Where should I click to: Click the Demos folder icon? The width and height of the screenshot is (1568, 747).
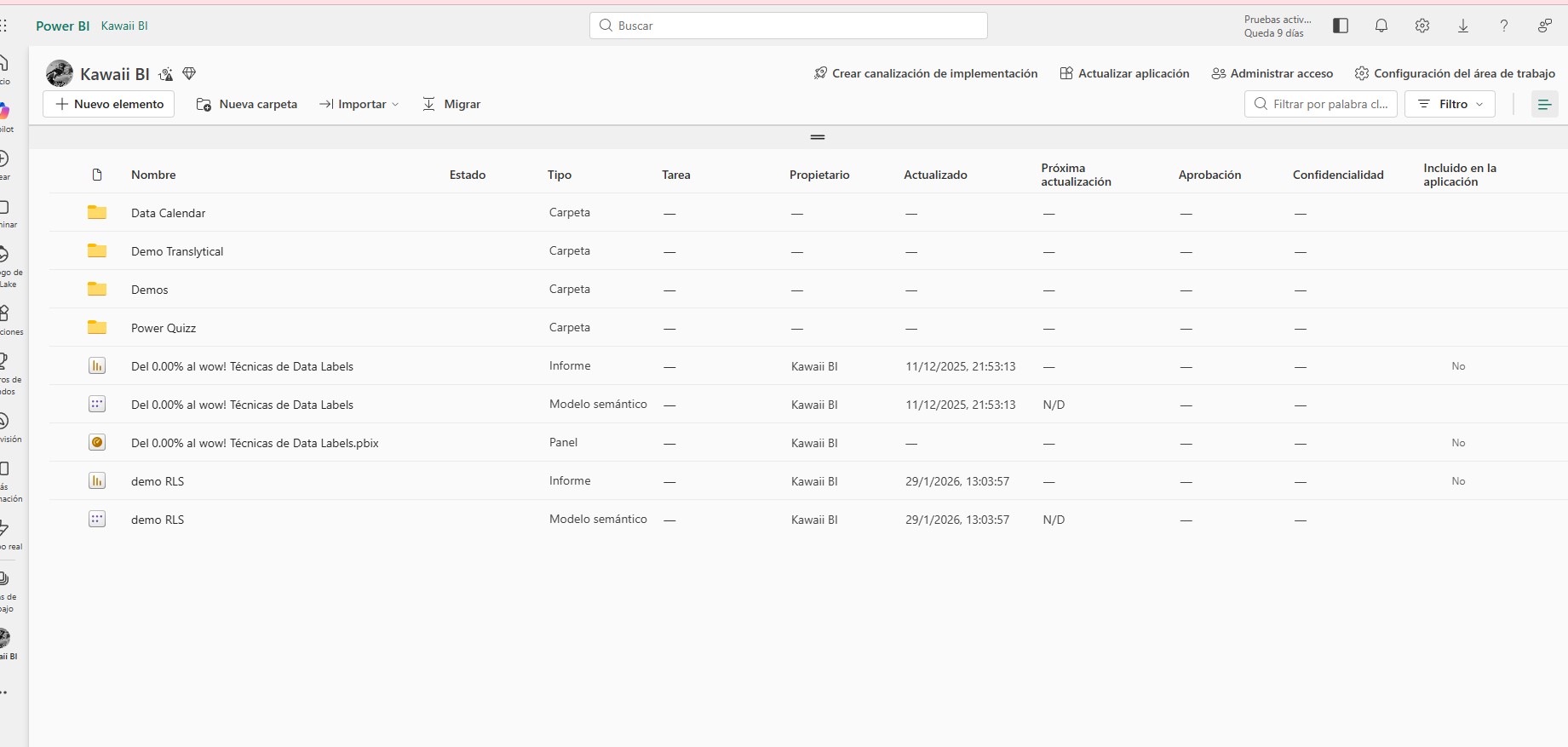pyautogui.click(x=97, y=289)
